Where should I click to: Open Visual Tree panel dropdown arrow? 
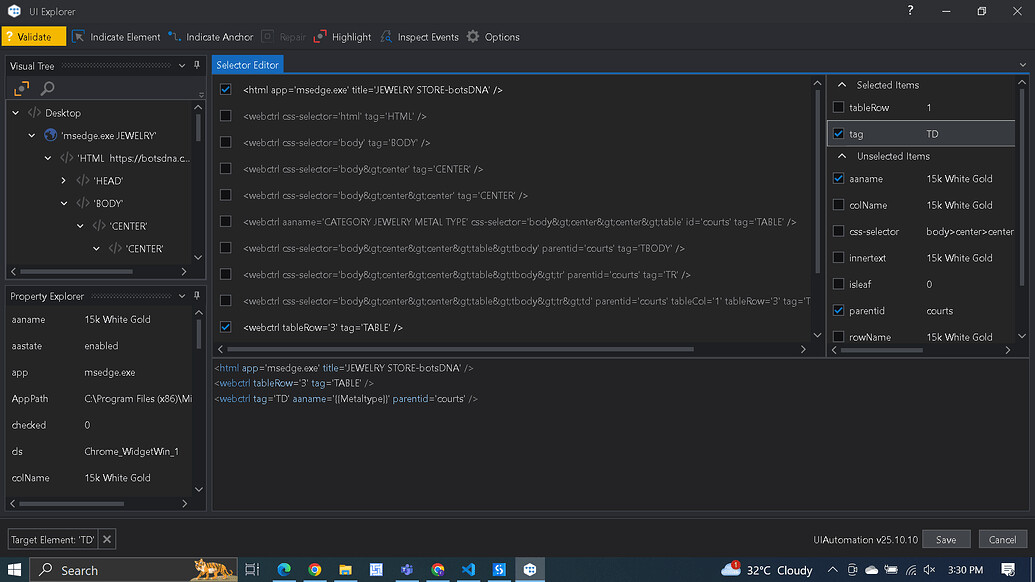[x=182, y=65]
